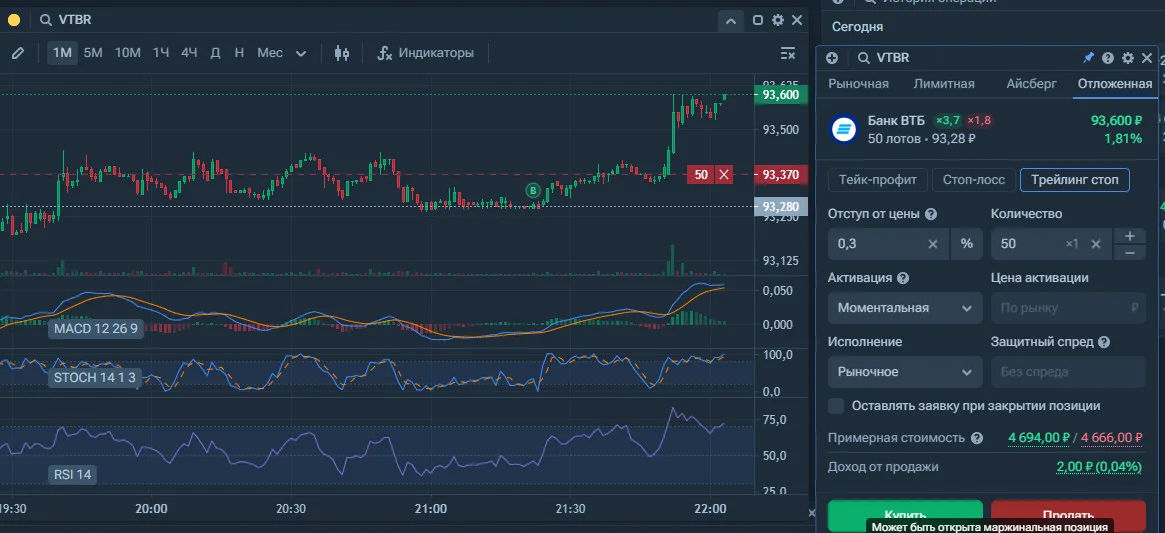Add new widget with plus icon in order panel
This screenshot has width=1165, height=533.
[x=832, y=58]
